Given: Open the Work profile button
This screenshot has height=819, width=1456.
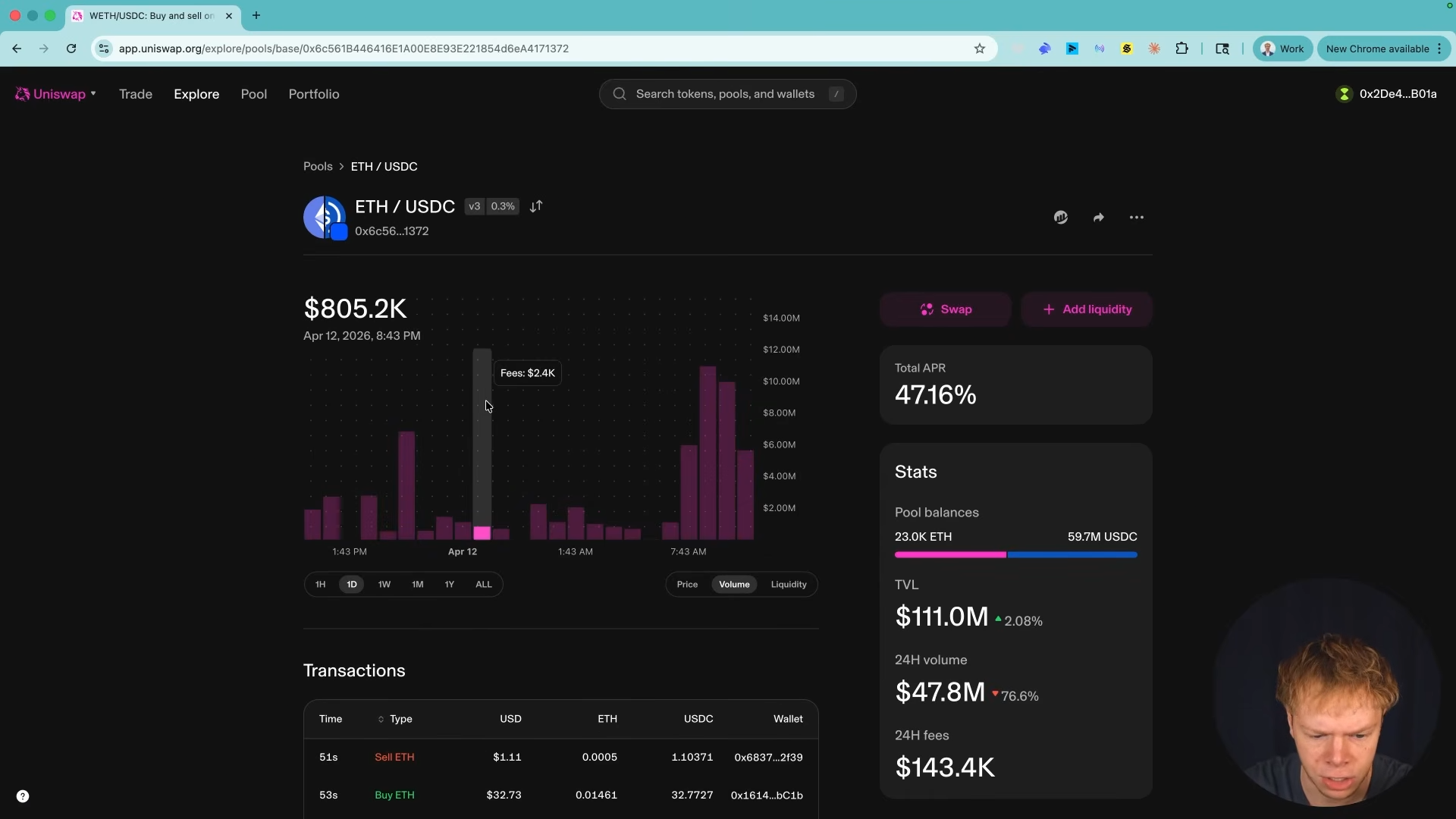Looking at the screenshot, I should (x=1282, y=49).
